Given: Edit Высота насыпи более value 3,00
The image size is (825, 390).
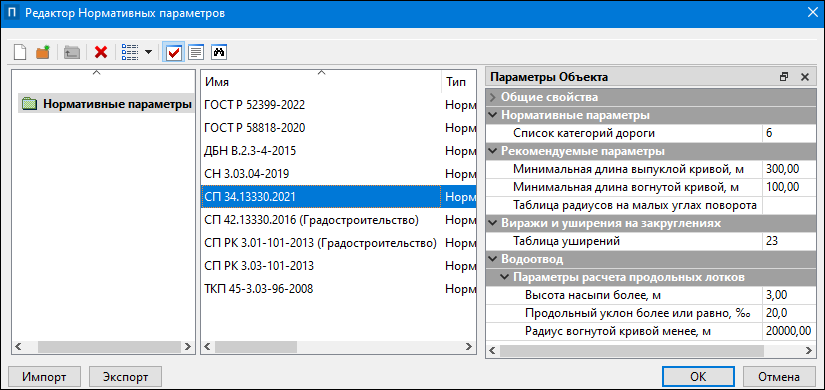Looking at the screenshot, I should pos(788,295).
